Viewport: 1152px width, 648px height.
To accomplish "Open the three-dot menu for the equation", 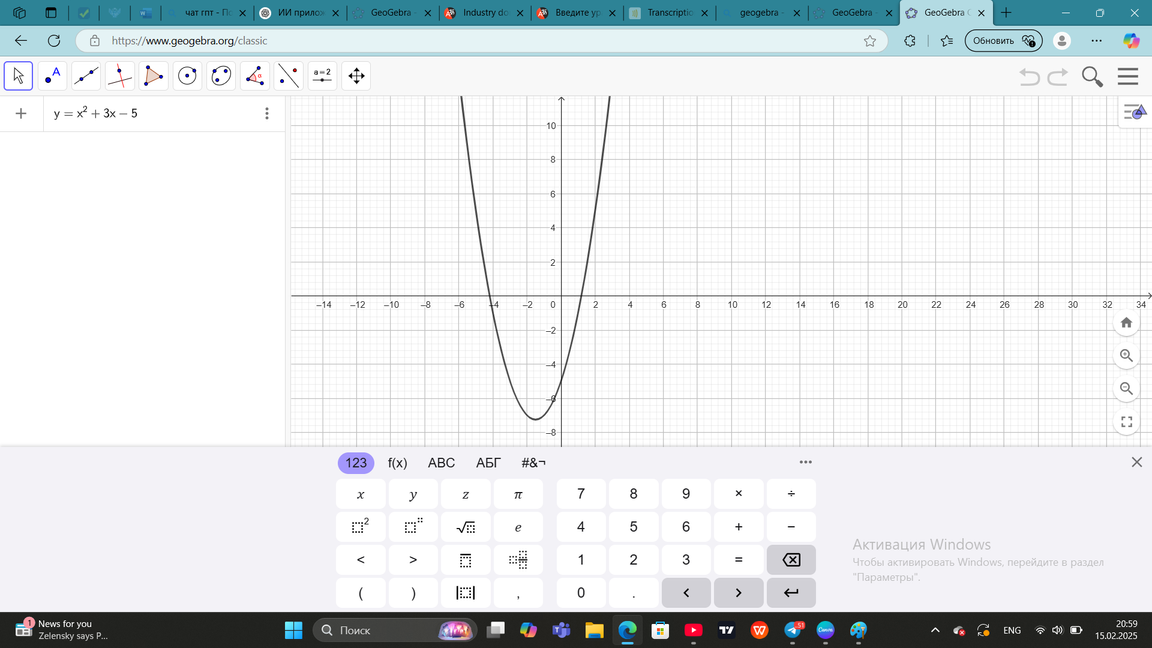I will click(266, 114).
